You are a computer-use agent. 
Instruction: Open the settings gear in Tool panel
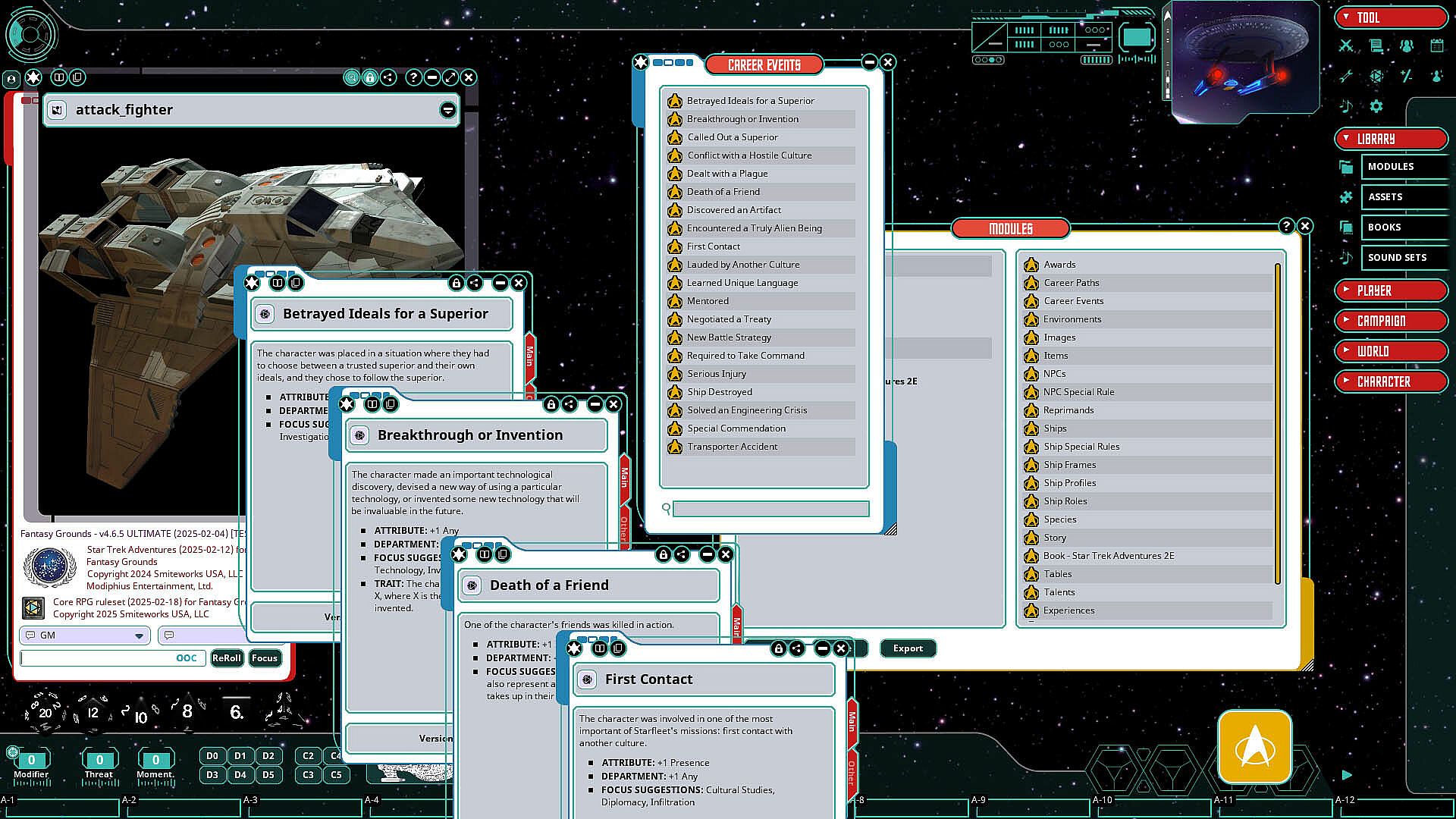click(1376, 107)
